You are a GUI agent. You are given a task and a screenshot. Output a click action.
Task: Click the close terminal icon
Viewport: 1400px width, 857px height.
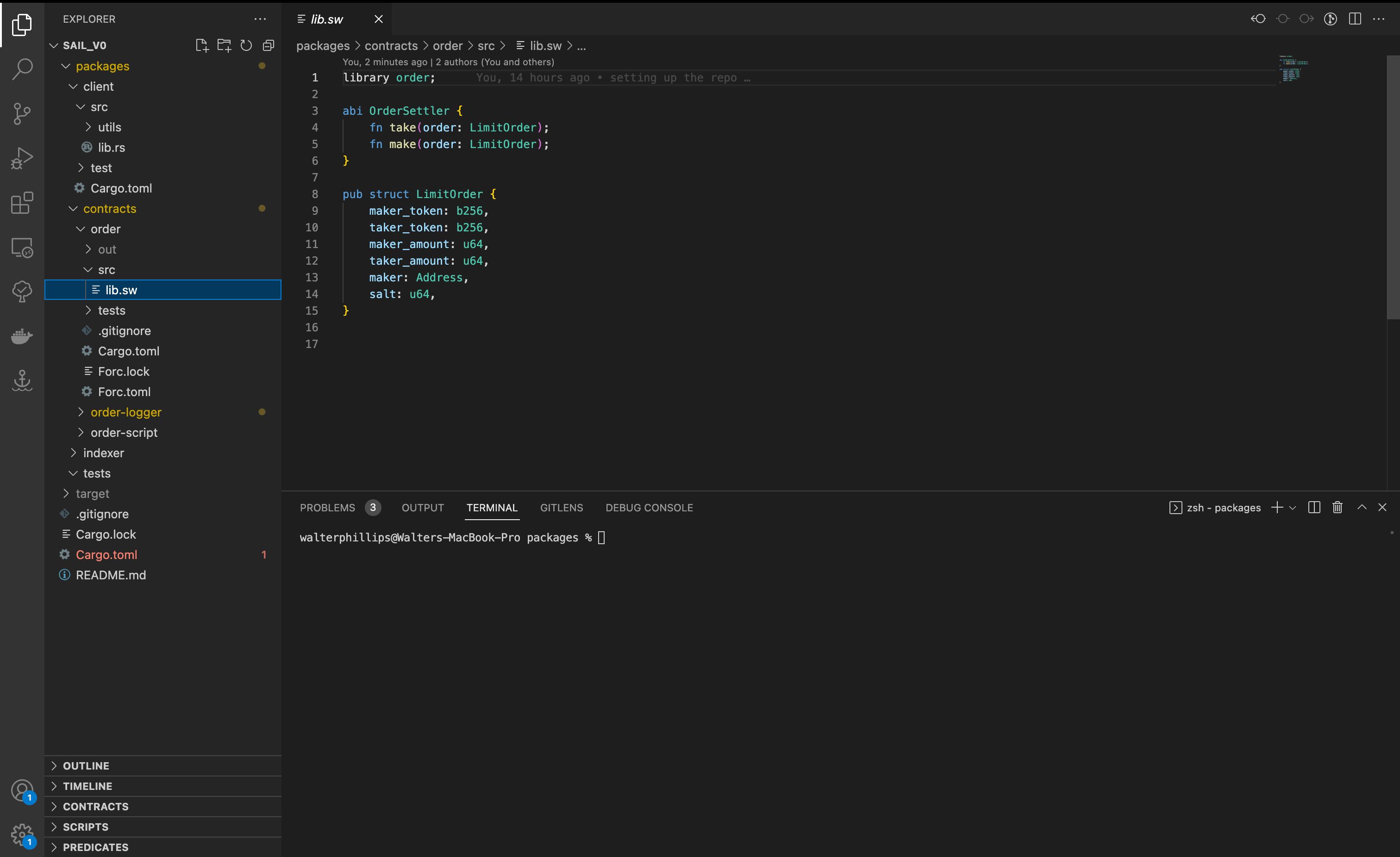(1382, 507)
